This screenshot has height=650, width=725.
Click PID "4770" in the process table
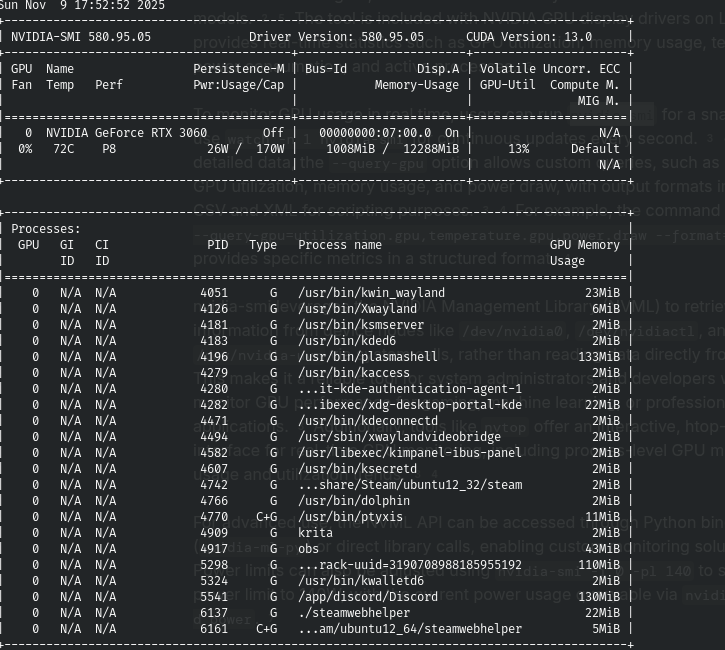point(214,517)
